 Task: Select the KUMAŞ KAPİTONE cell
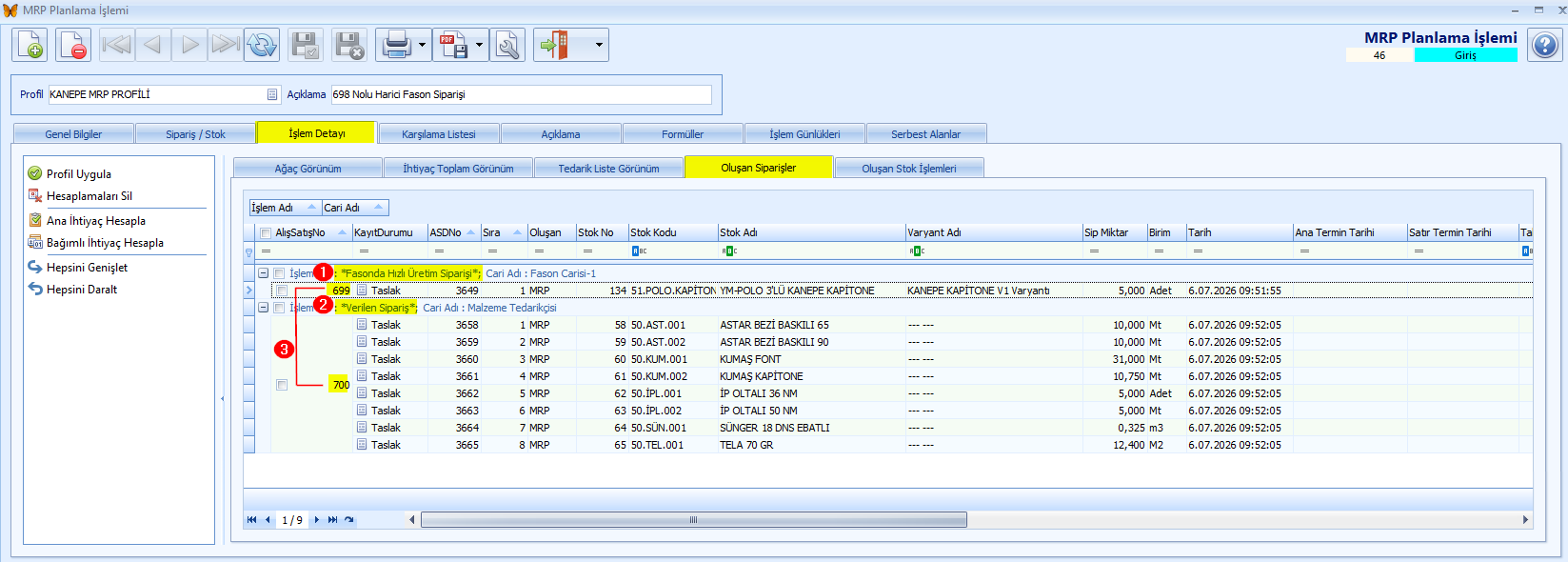(x=811, y=376)
